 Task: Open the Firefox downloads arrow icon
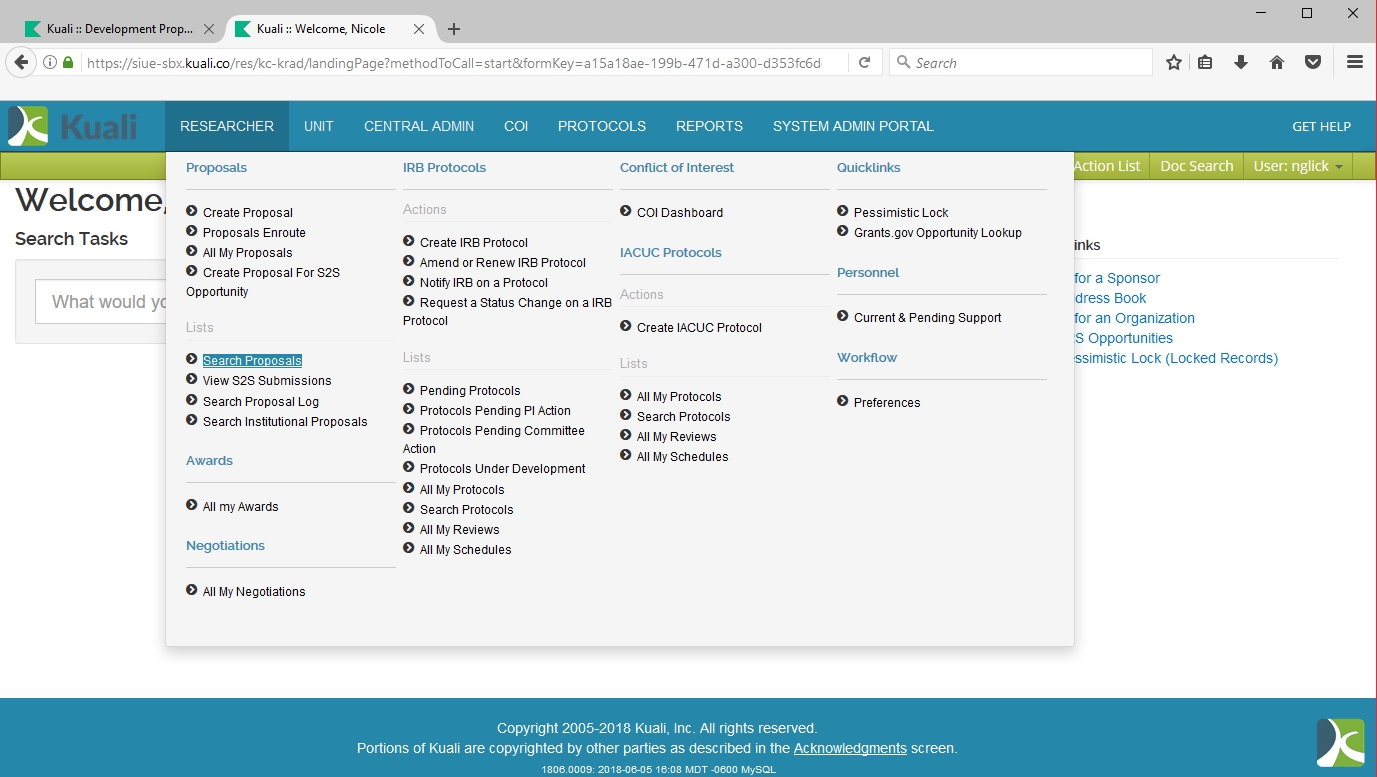coord(1241,62)
